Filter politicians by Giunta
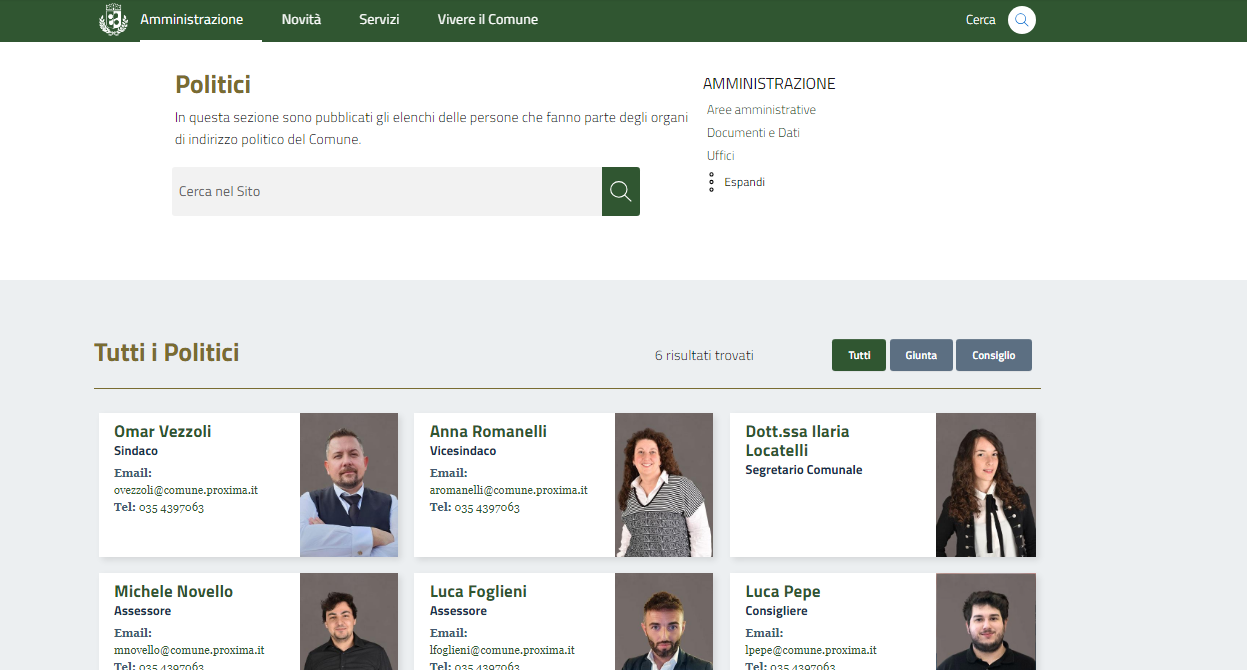 click(x=921, y=355)
